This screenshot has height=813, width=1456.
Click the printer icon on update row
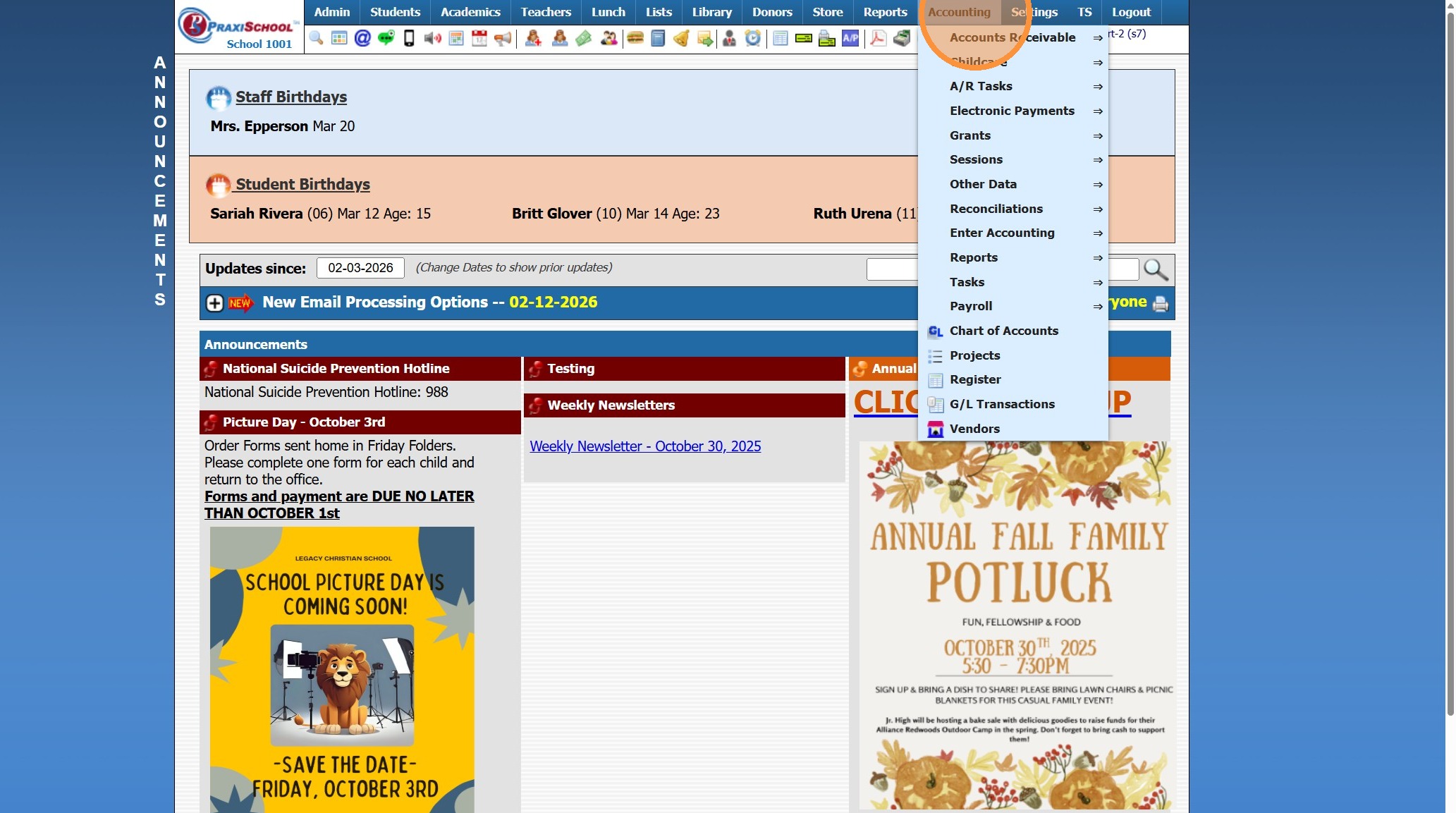(x=1160, y=304)
